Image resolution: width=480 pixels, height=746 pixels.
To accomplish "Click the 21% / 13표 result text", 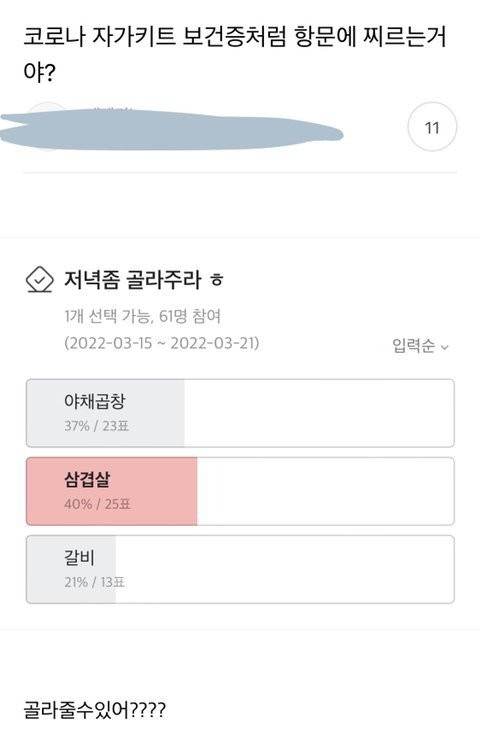I will coord(95,582).
